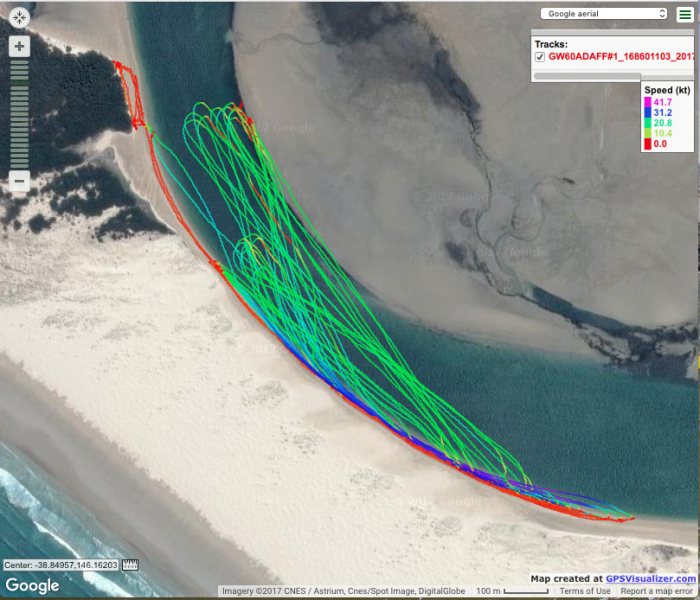Viewport: 700px width, 600px height.
Task: Click the magenta 41.7 speed swatch
Action: 647,102
